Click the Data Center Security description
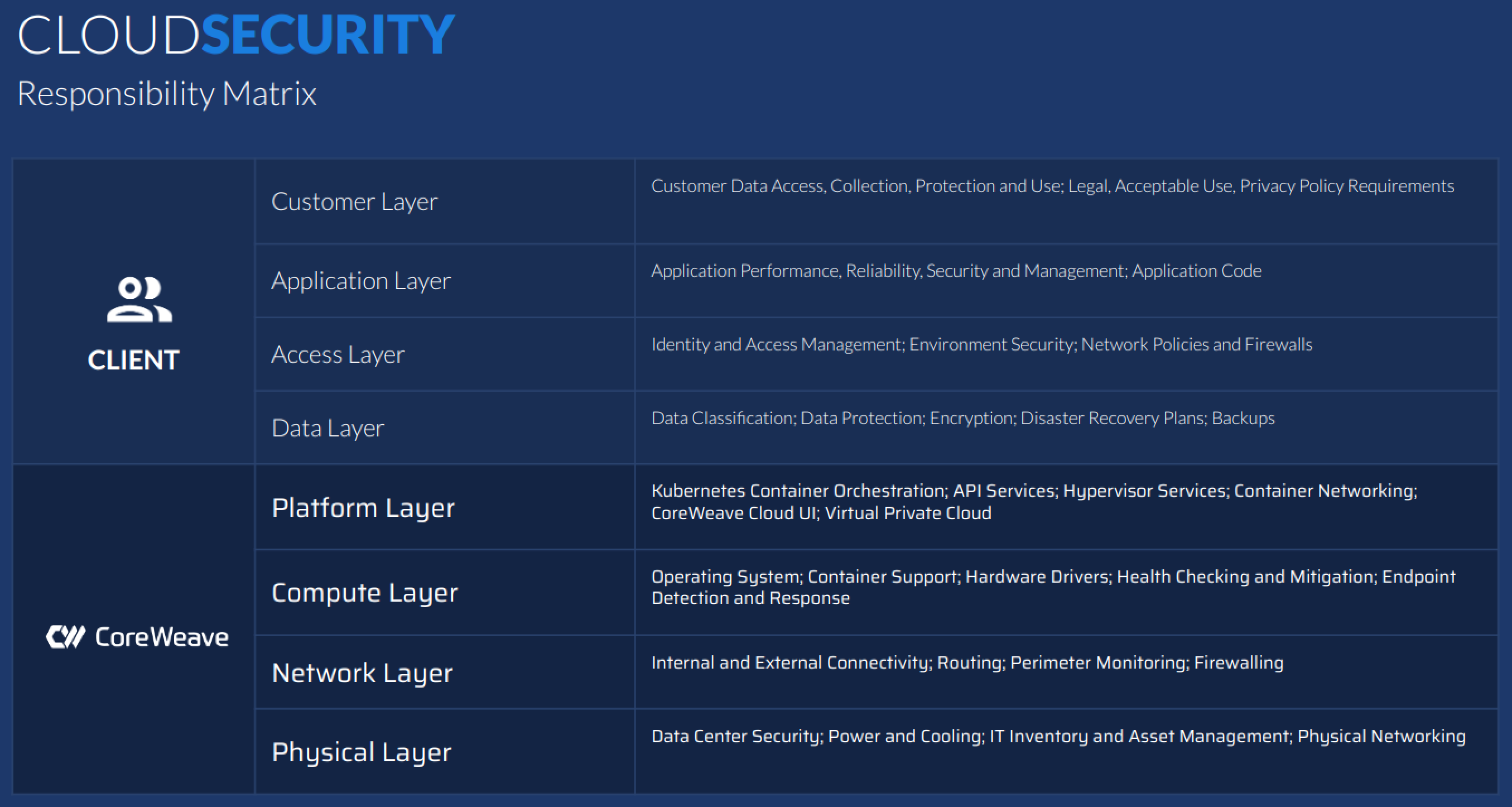Image resolution: width=1512 pixels, height=807 pixels. click(x=1058, y=737)
